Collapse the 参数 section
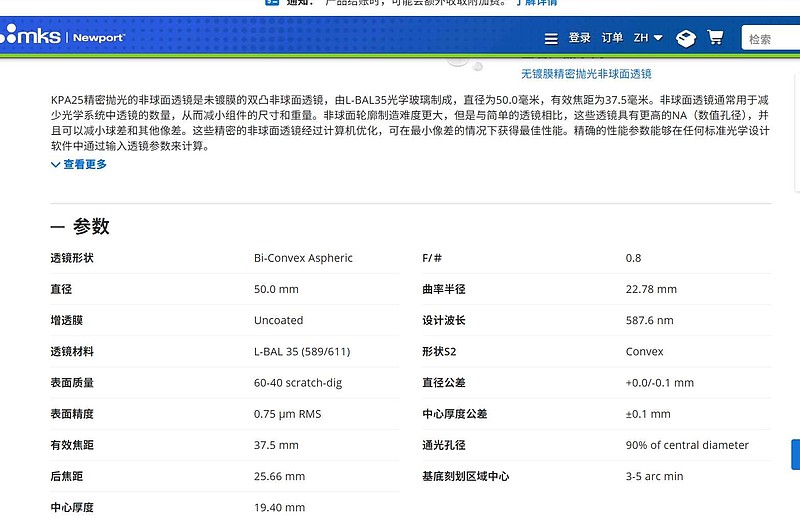 pyautogui.click(x=80, y=226)
